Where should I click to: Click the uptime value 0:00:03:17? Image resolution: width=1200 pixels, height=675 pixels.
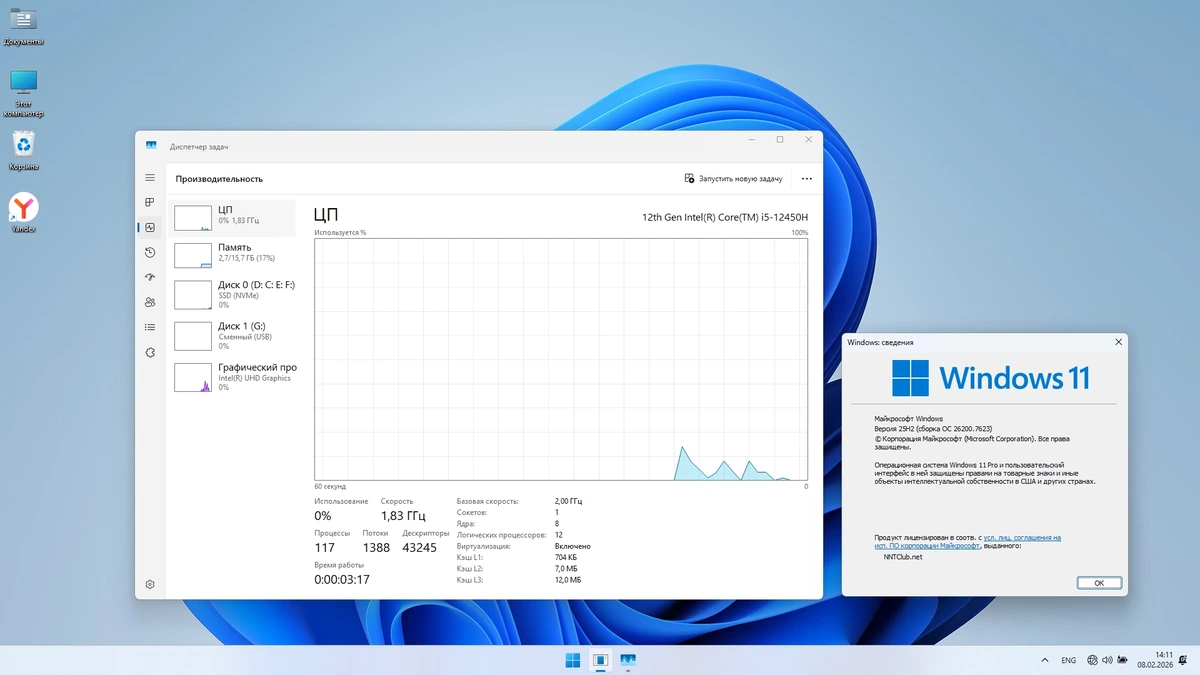tap(342, 580)
